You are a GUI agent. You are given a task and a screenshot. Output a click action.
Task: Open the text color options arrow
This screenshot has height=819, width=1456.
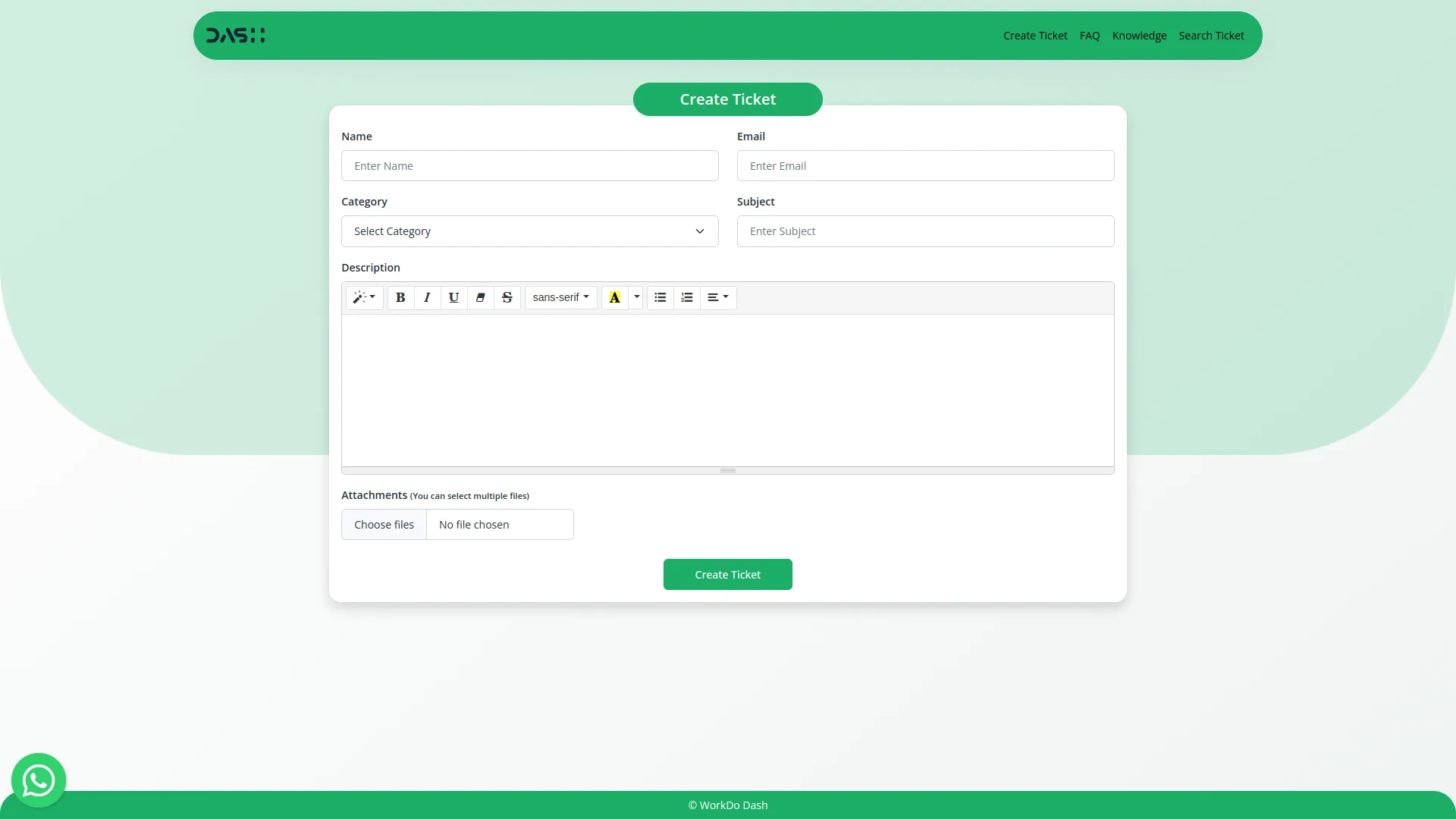coord(637,297)
